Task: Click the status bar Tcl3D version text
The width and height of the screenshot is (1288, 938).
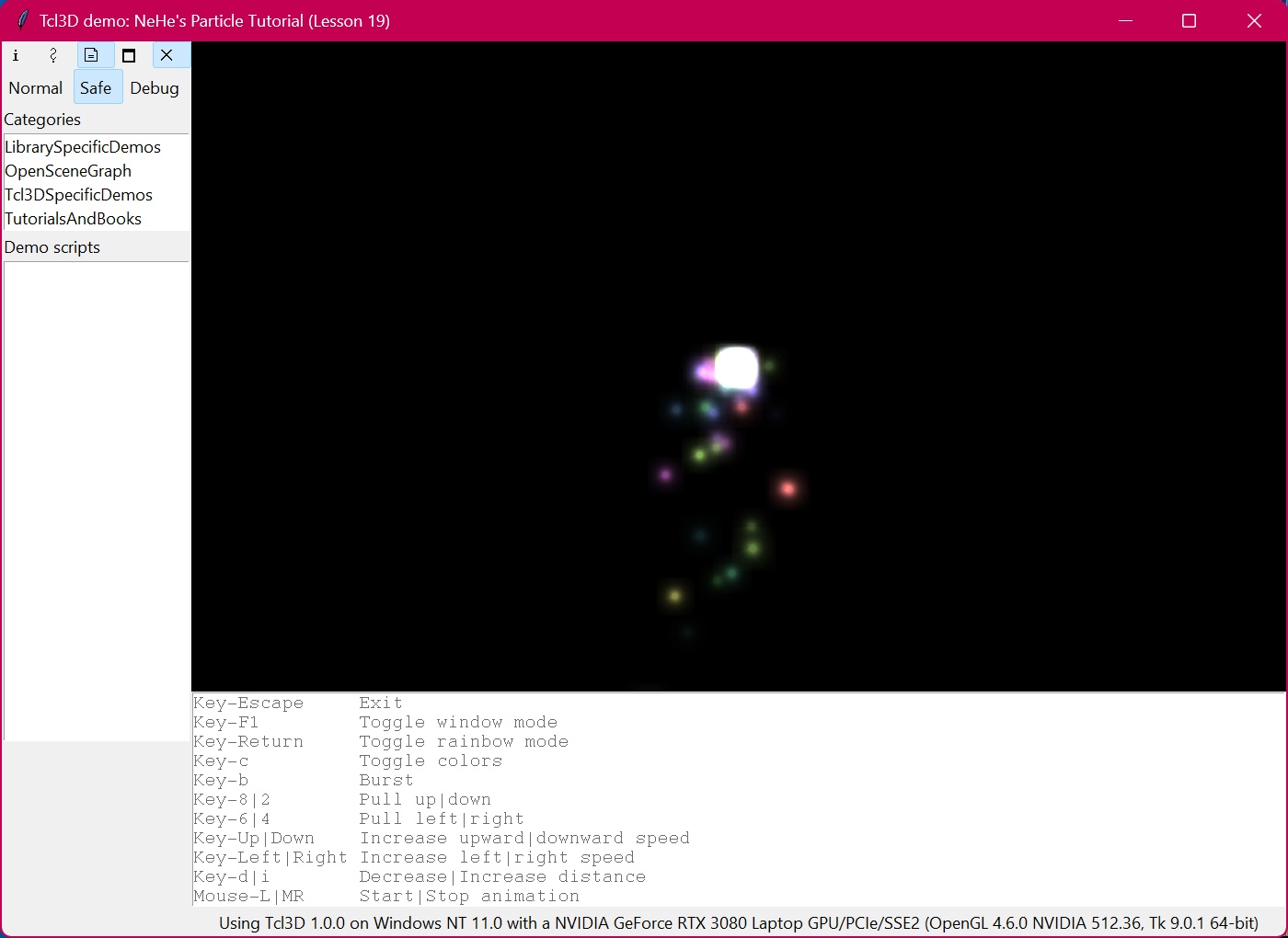Action: 739,922
